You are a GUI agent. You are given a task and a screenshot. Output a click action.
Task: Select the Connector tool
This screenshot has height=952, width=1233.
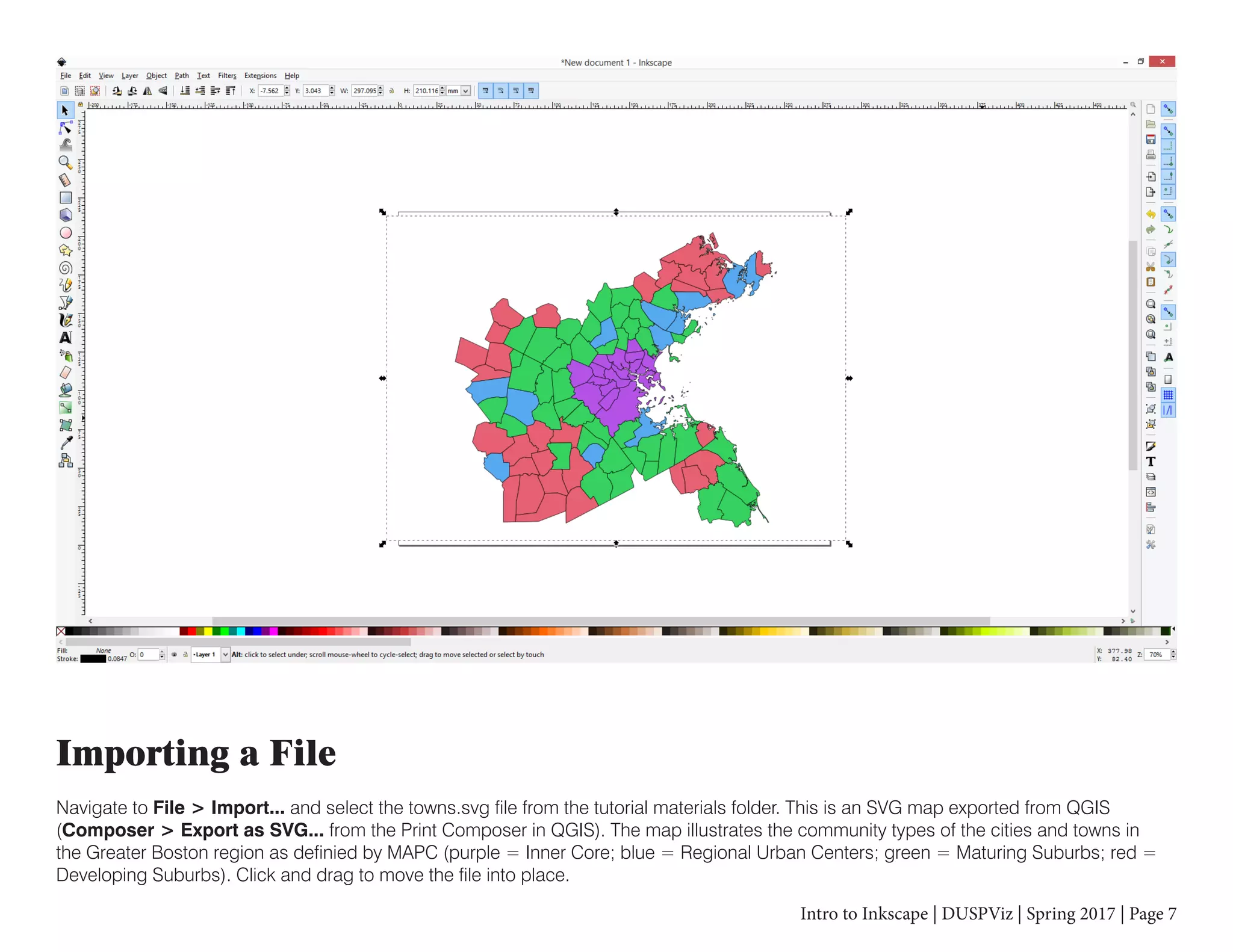66,460
